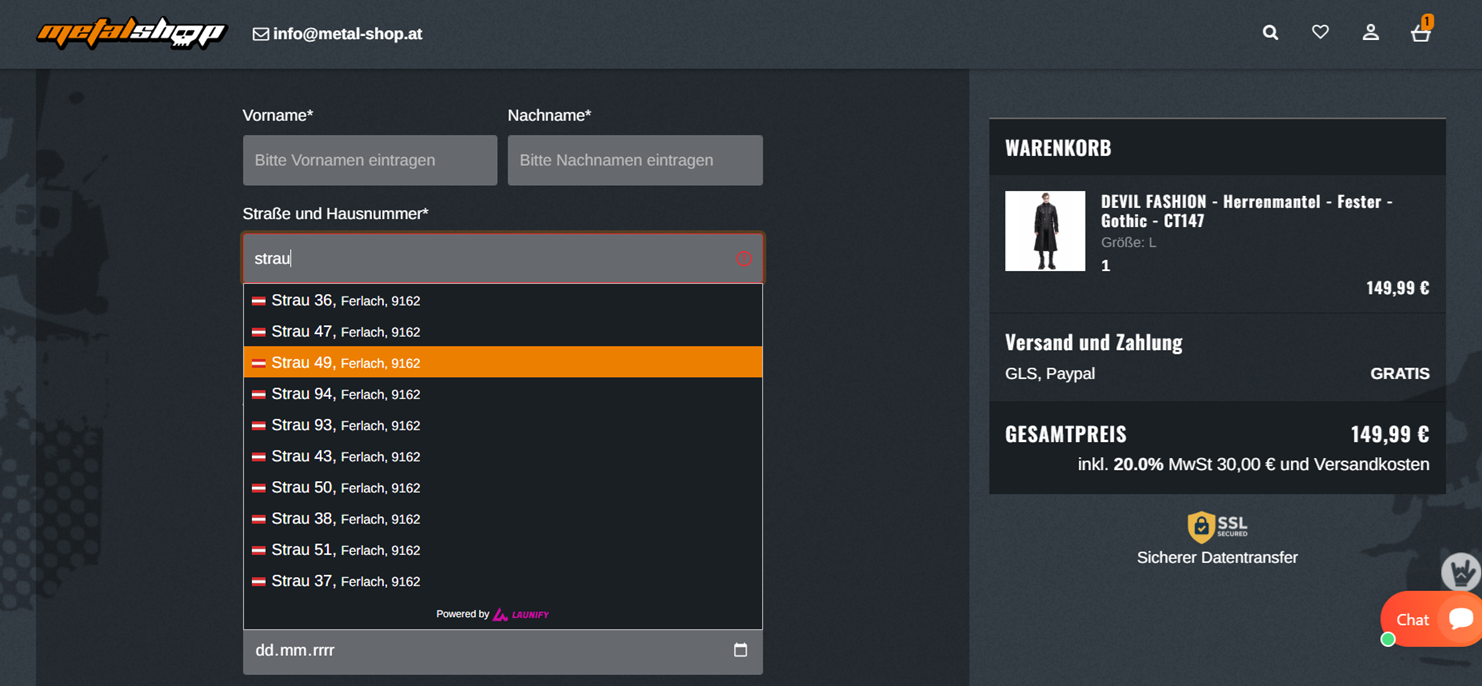
Task: Click the info@metal-shop.at email link
Action: [347, 34]
